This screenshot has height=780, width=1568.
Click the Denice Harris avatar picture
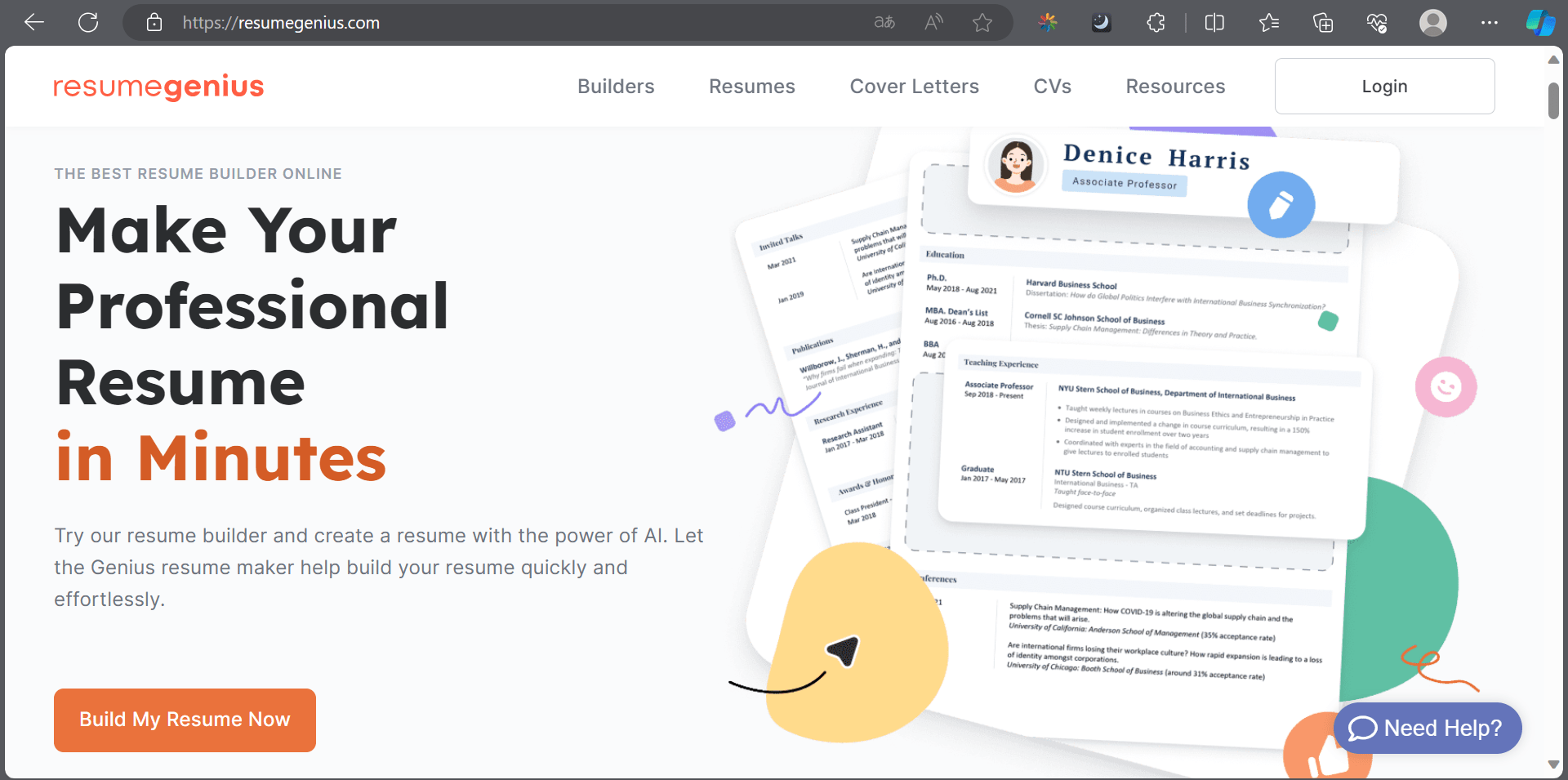(x=1015, y=166)
